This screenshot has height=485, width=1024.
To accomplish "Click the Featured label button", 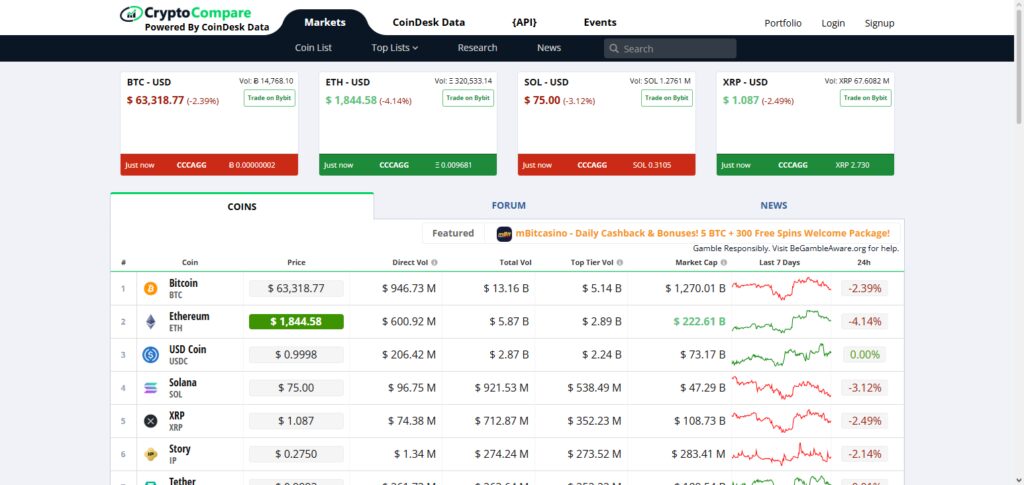I will pos(453,233).
